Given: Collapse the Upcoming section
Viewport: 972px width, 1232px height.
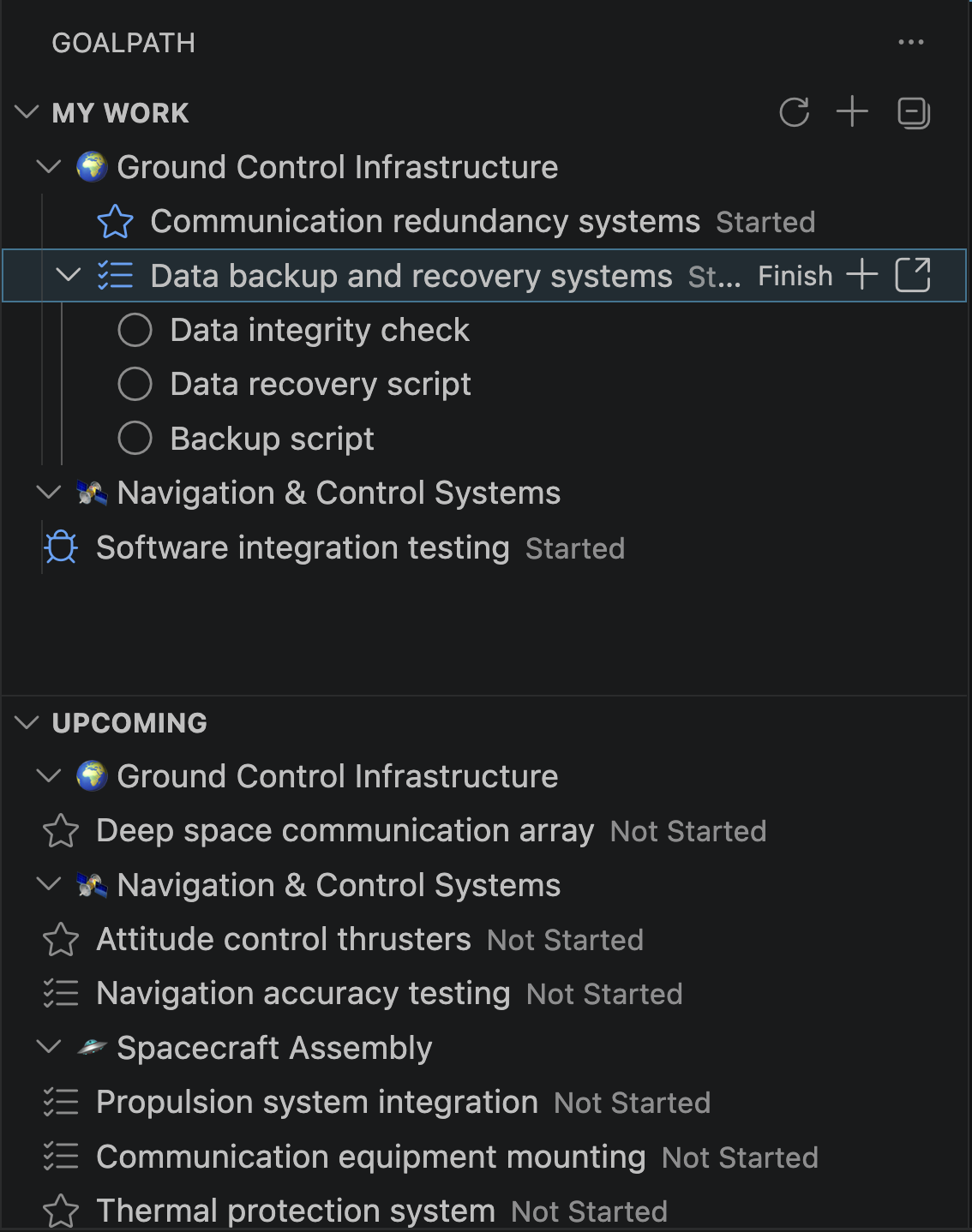Looking at the screenshot, I should click(x=27, y=722).
